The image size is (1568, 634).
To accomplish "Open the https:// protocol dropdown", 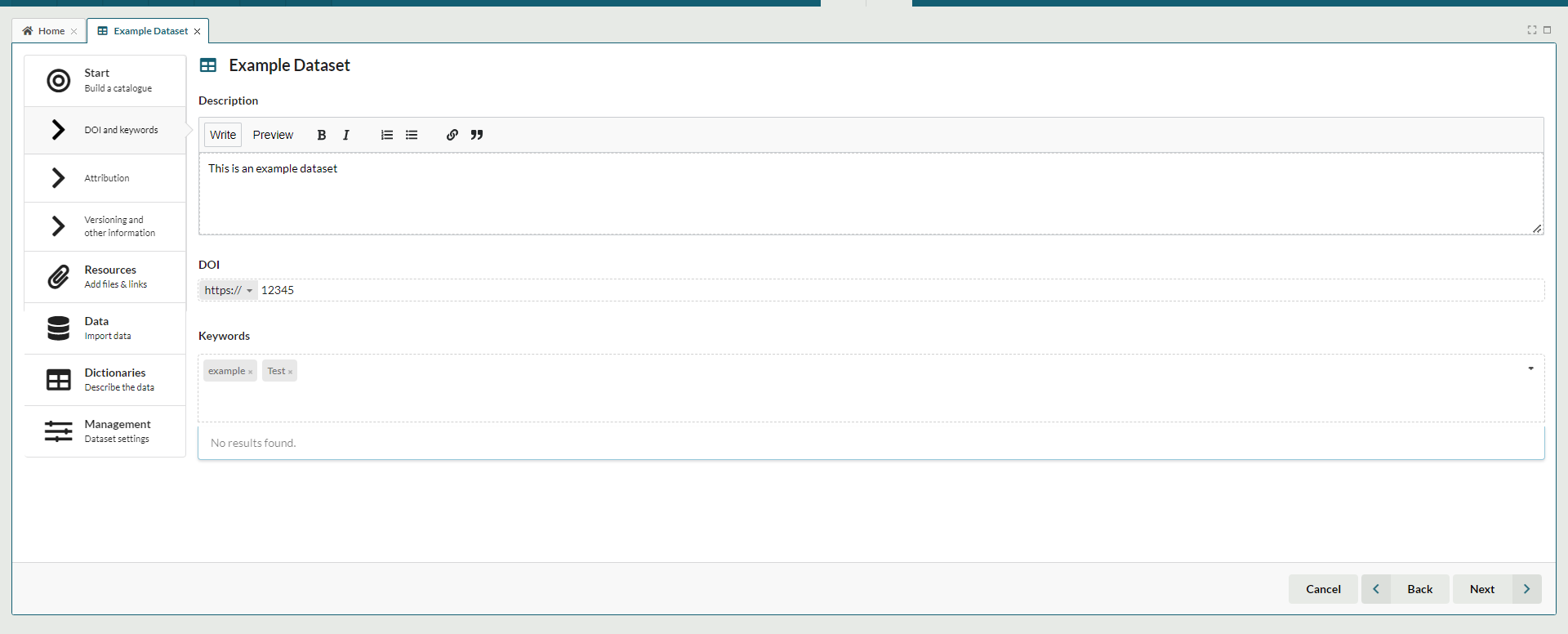I will tap(228, 290).
